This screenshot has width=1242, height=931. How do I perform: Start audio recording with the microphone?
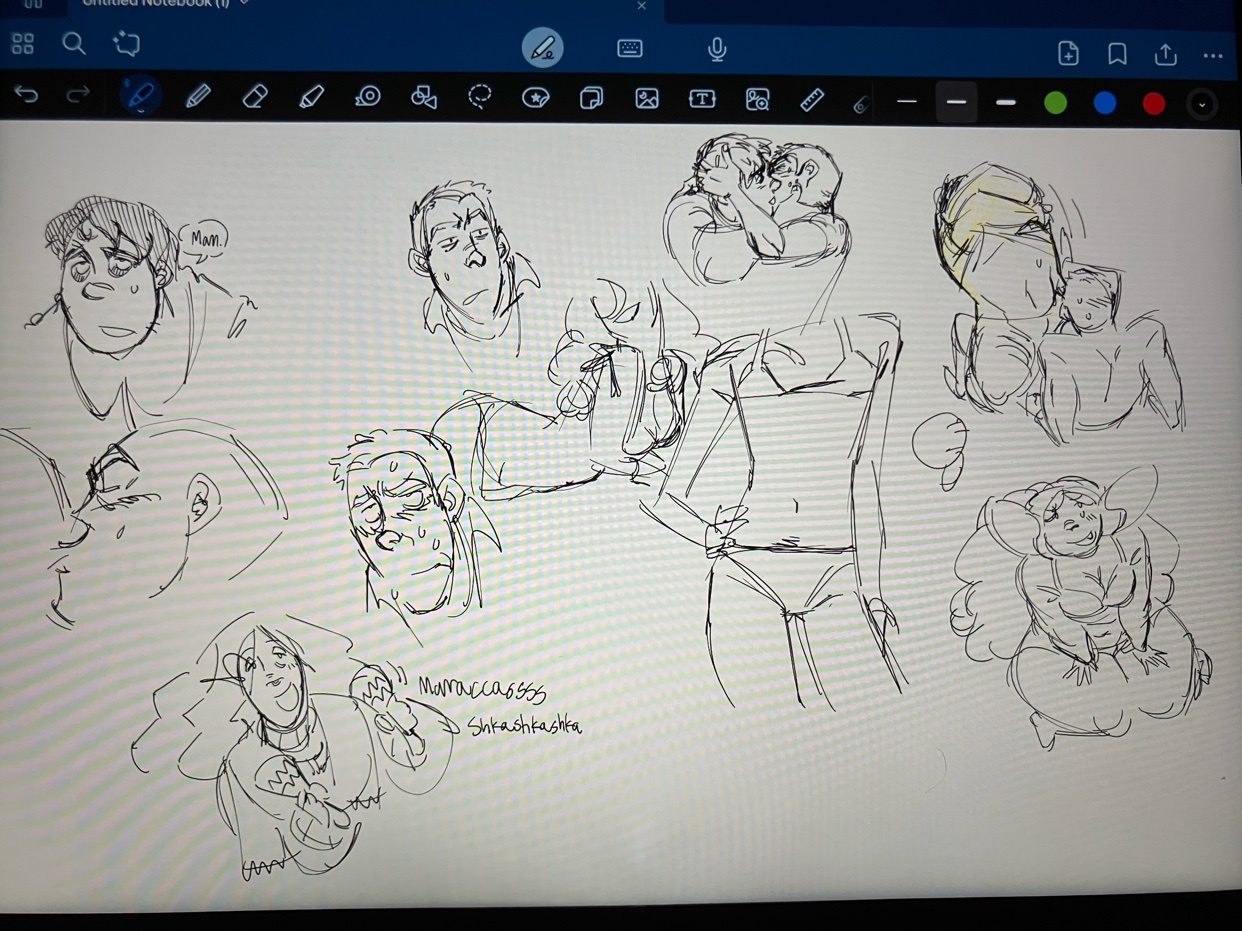pos(717,49)
